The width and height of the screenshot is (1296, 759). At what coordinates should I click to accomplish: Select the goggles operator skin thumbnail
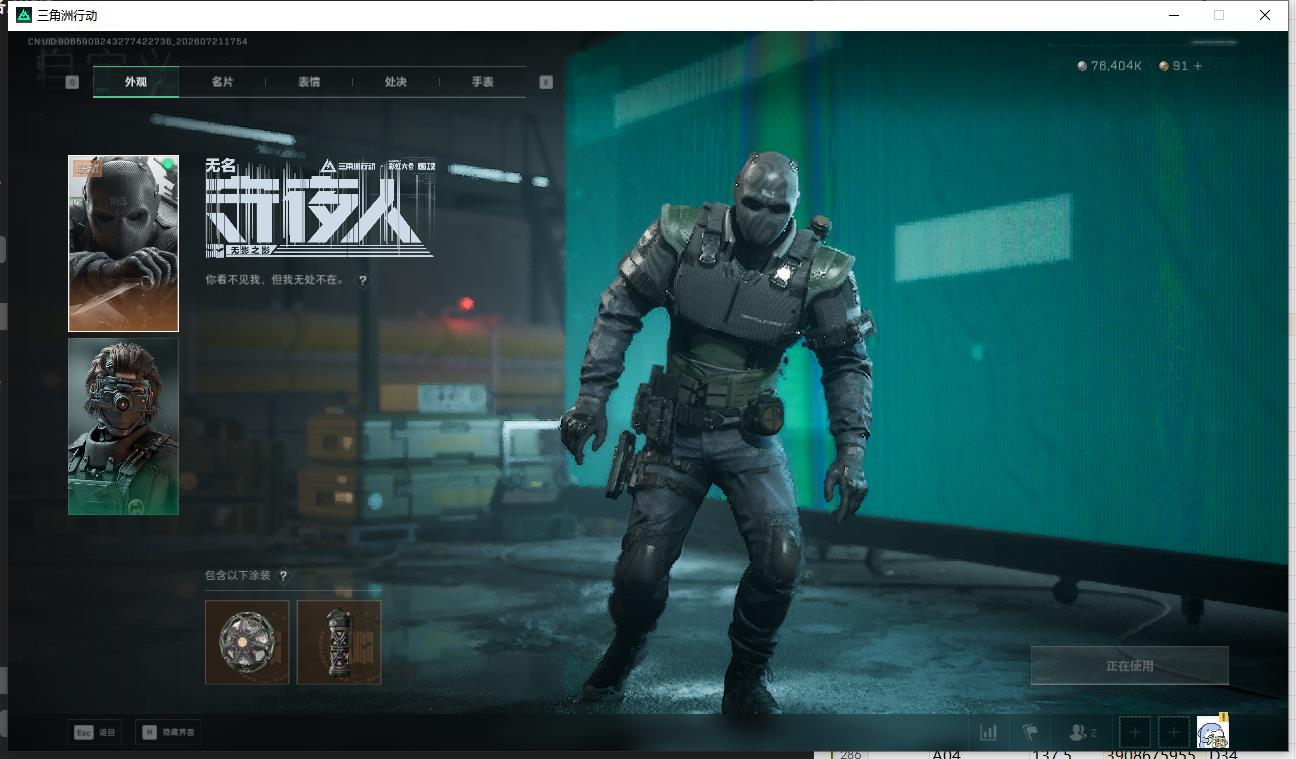pyautogui.click(x=123, y=426)
